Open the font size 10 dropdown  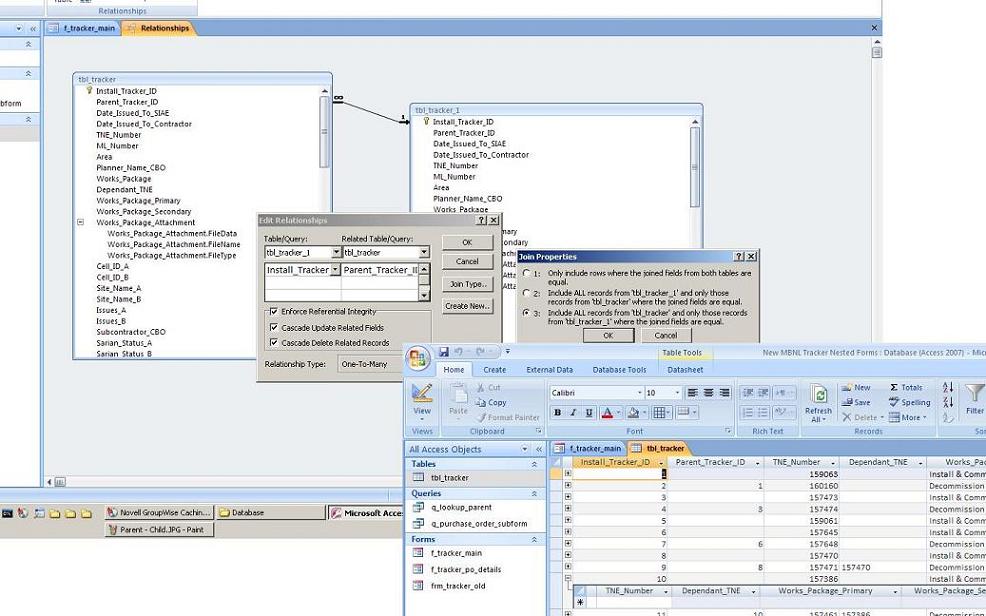click(x=677, y=392)
